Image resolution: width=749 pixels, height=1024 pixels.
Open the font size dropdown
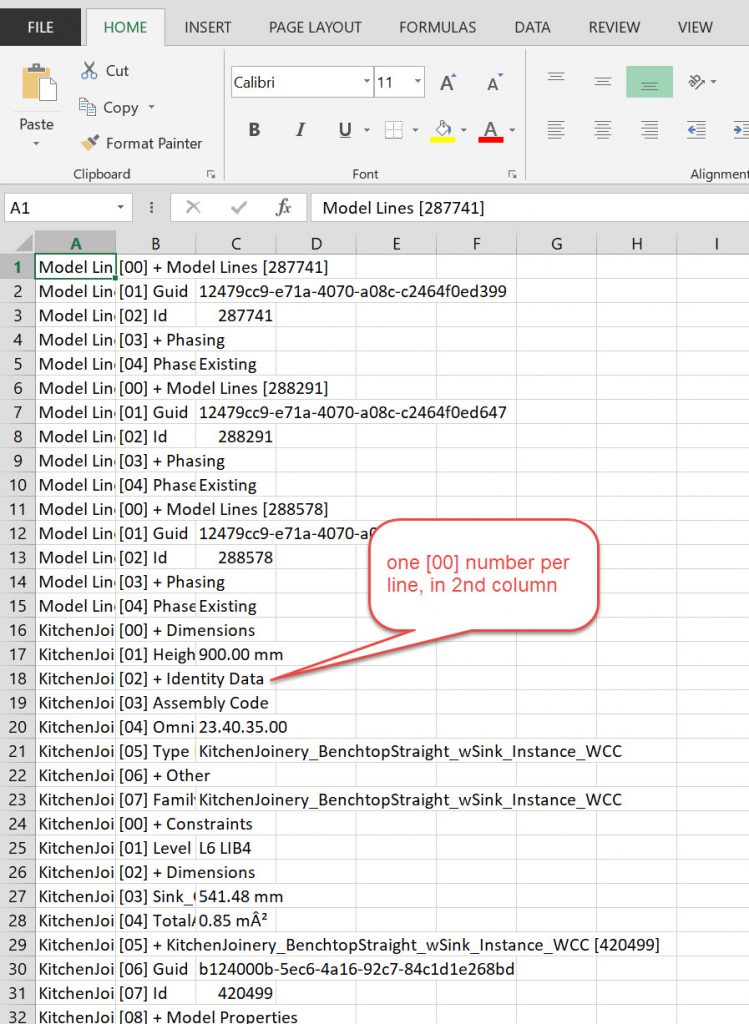[x=417, y=82]
